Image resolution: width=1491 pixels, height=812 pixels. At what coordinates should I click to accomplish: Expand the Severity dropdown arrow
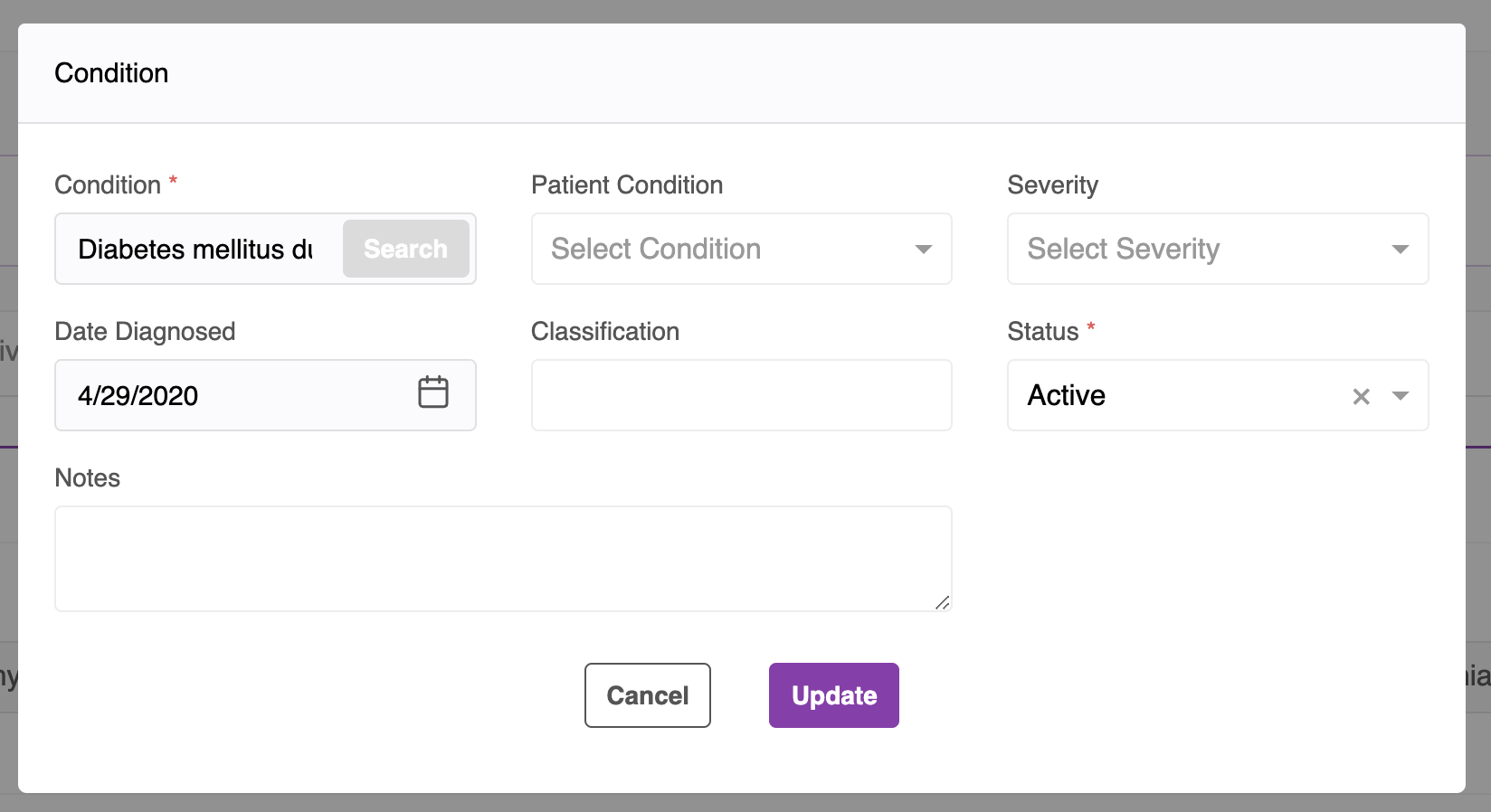click(1400, 250)
